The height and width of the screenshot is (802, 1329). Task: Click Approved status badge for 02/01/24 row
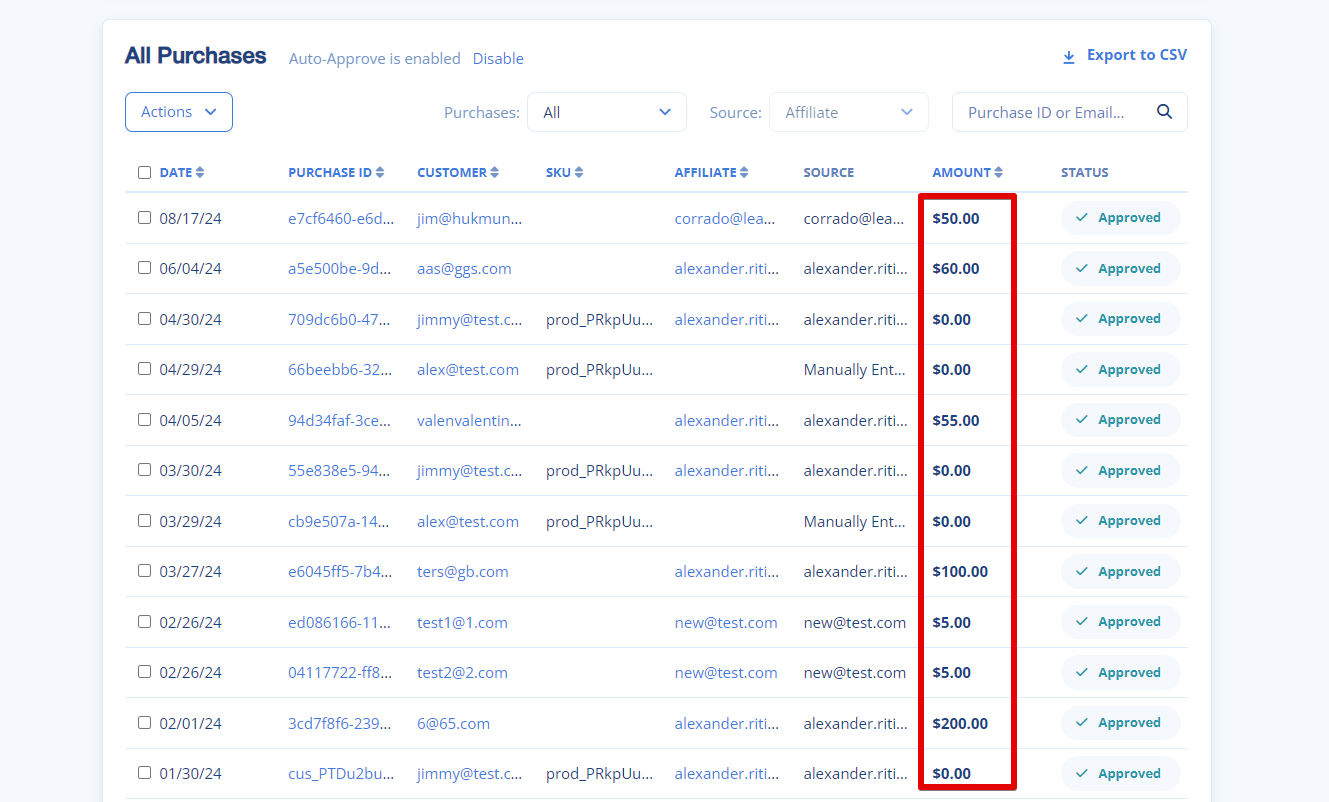tap(1120, 723)
